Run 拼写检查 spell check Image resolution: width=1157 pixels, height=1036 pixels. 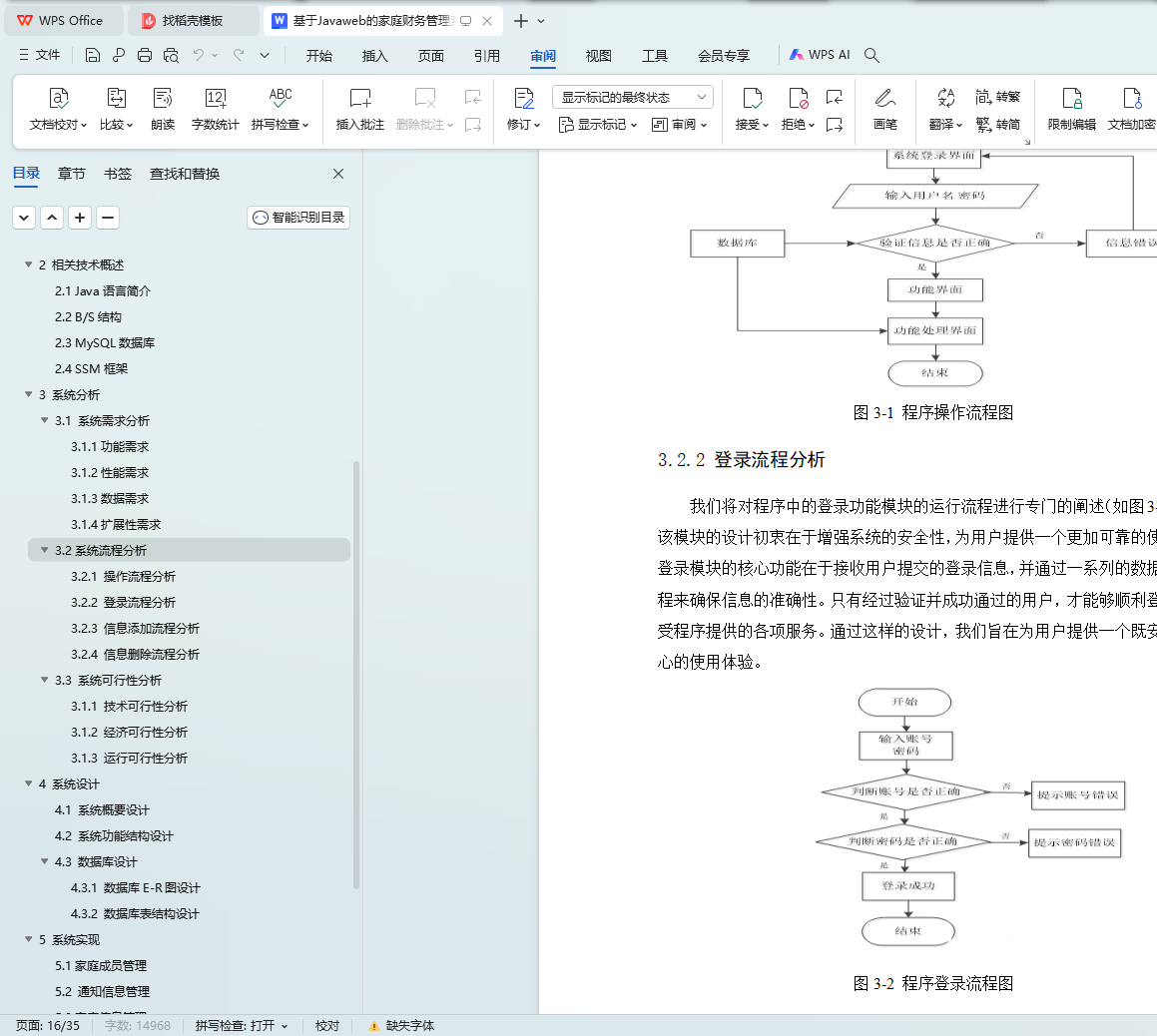point(281,109)
